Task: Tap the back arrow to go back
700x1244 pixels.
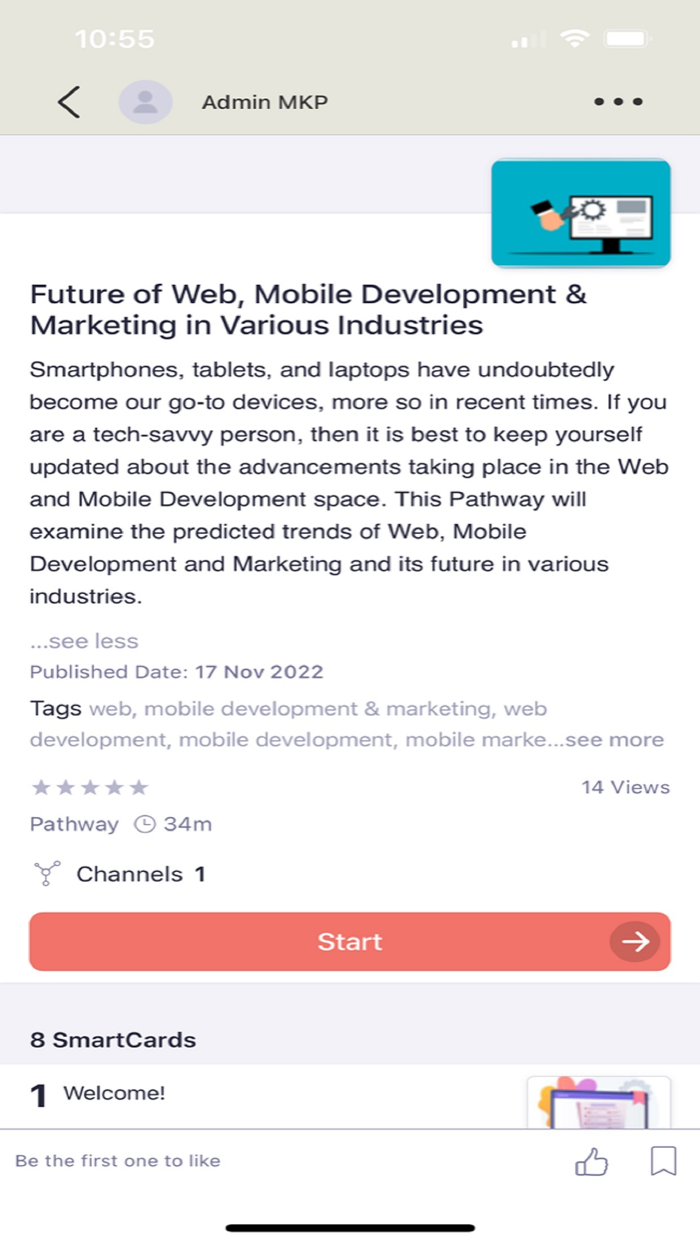Action: pos(68,101)
